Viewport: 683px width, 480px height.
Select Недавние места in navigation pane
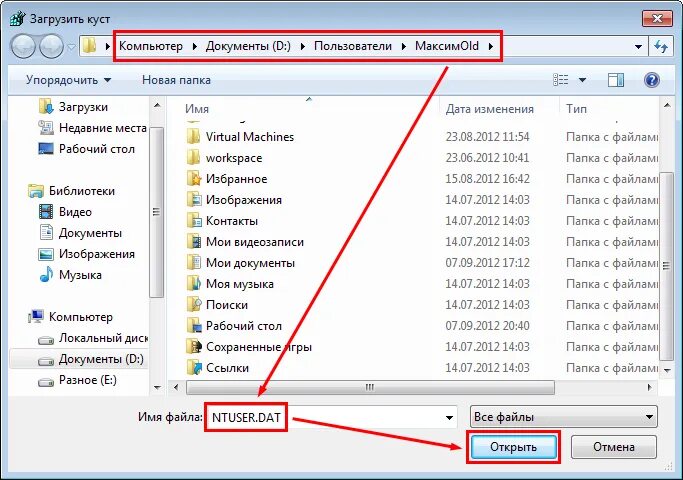pyautogui.click(x=92, y=128)
